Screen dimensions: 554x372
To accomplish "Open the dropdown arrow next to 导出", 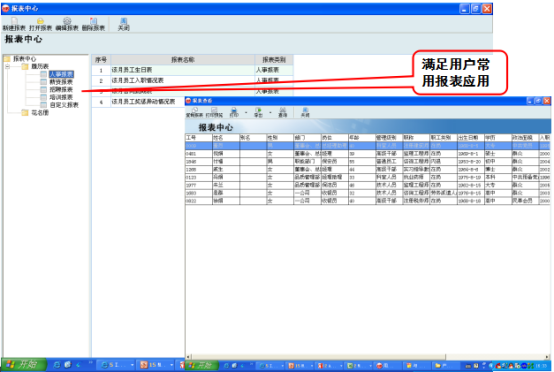I will pyautogui.click(x=270, y=113).
